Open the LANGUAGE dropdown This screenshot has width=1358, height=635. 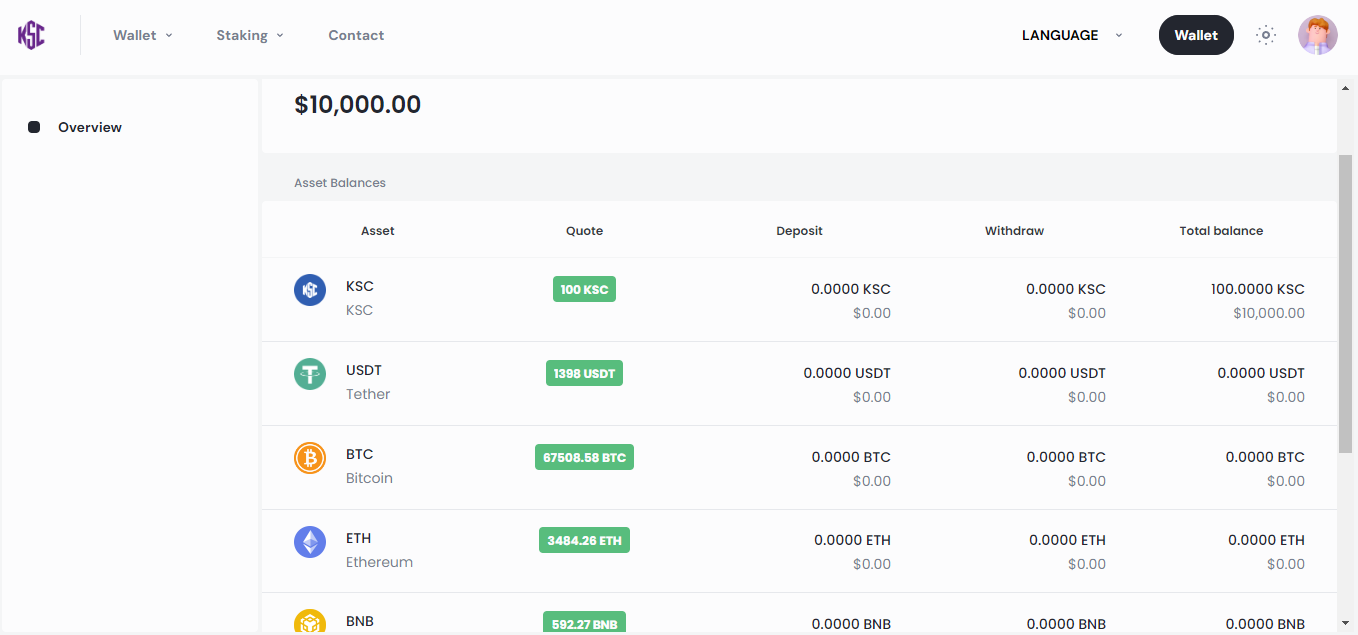pyautogui.click(x=1072, y=35)
